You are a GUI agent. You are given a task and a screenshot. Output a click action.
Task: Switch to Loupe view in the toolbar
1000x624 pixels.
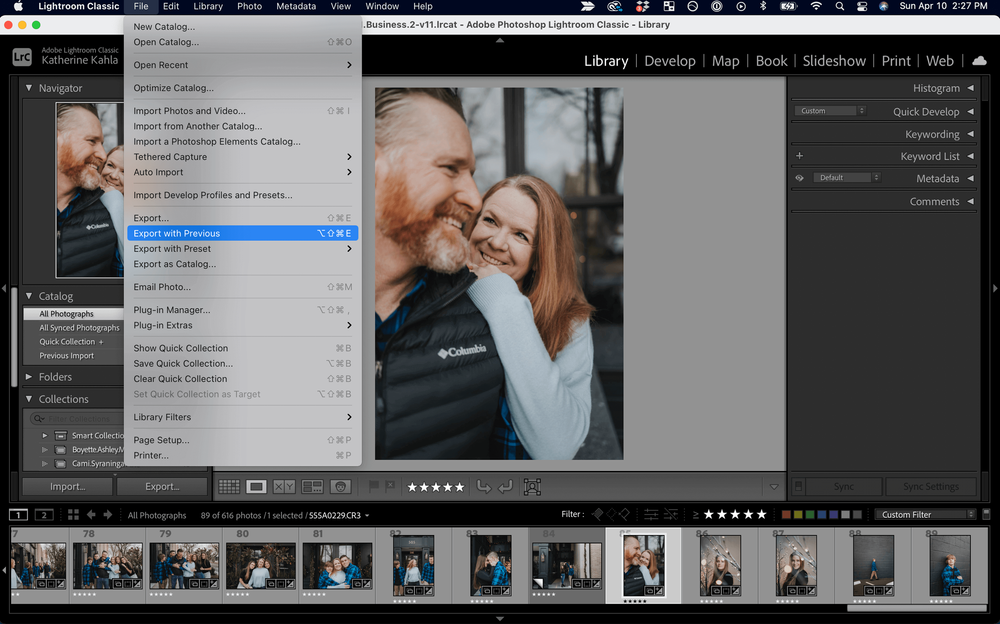256,486
